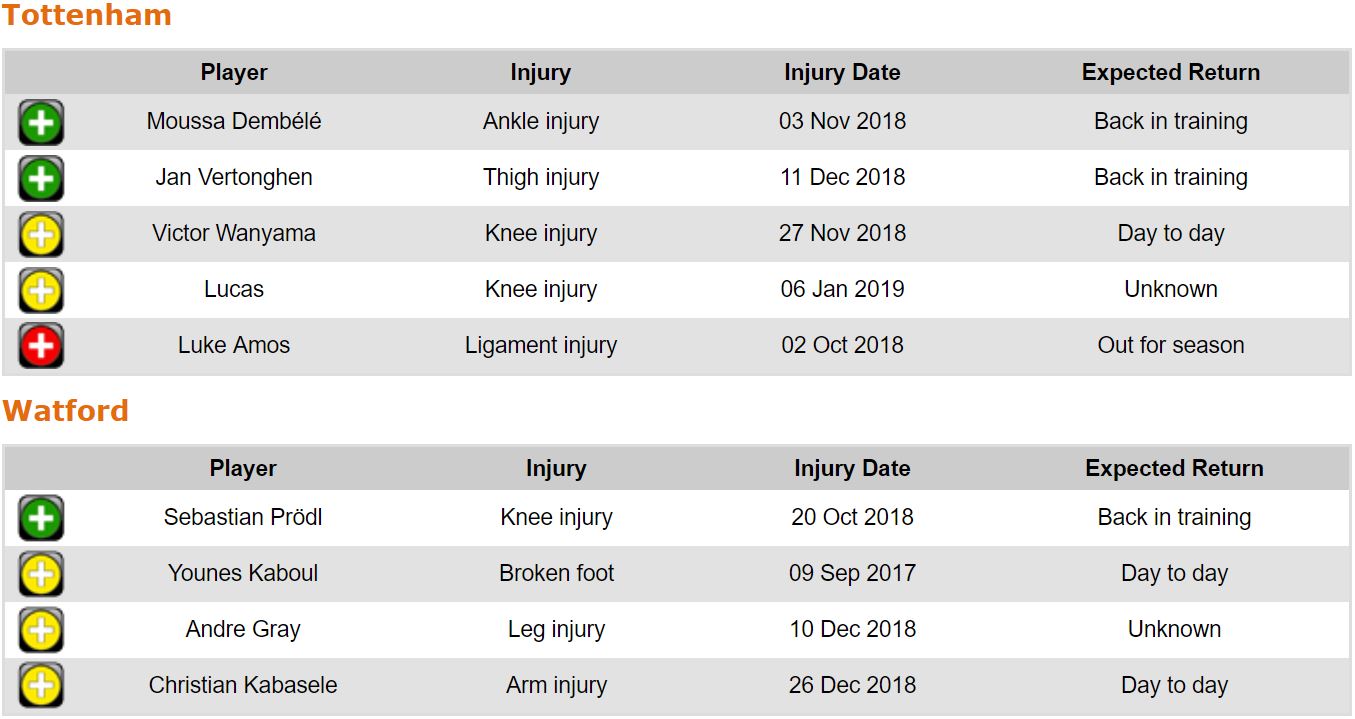Click the green status icon beside Sebastian Prödl
Image resolution: width=1355 pixels, height=719 pixels.
pos(41,519)
